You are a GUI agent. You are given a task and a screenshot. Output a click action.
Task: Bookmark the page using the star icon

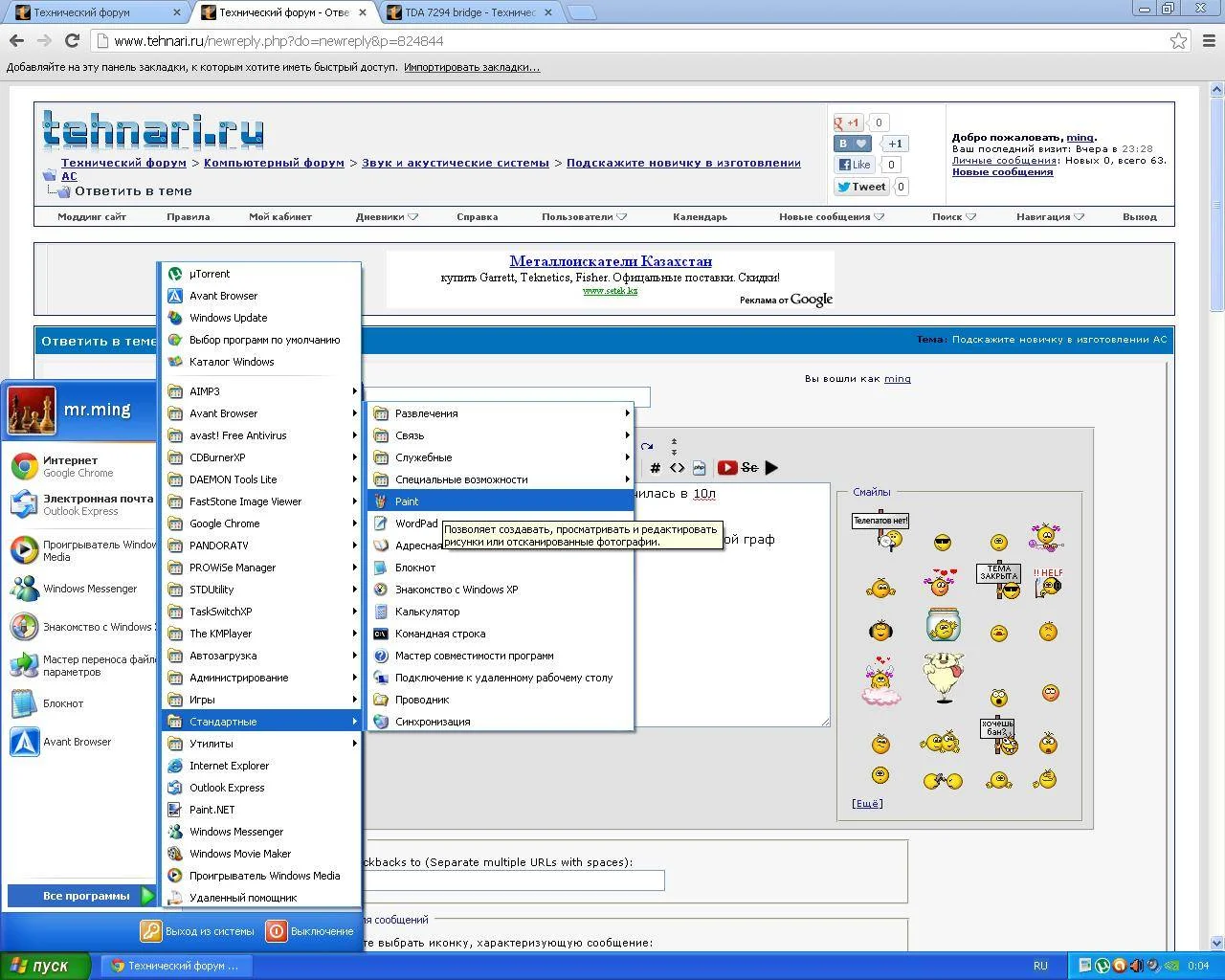[1178, 40]
